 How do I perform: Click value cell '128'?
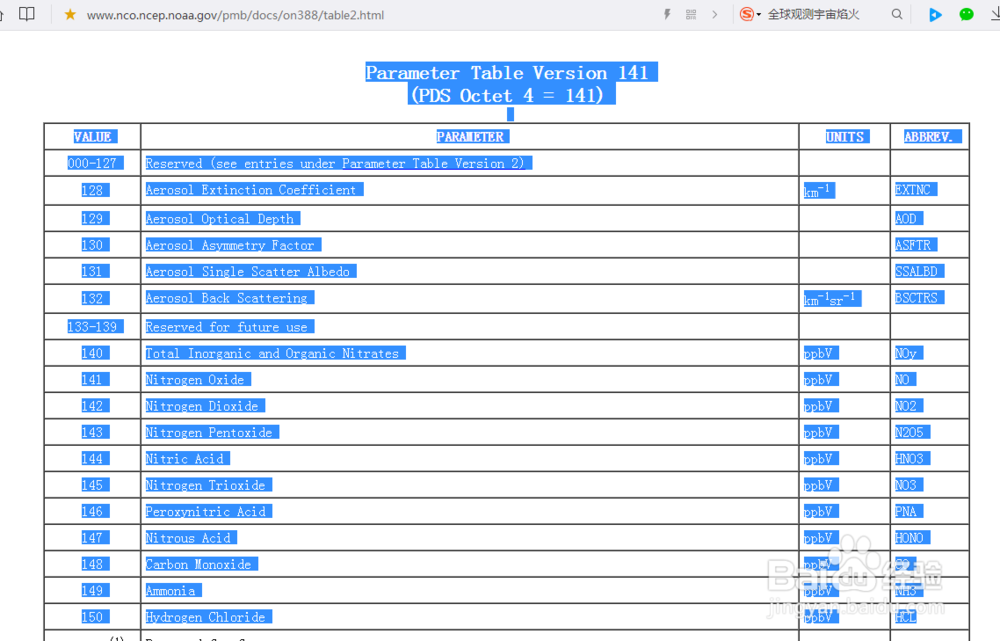coord(92,190)
